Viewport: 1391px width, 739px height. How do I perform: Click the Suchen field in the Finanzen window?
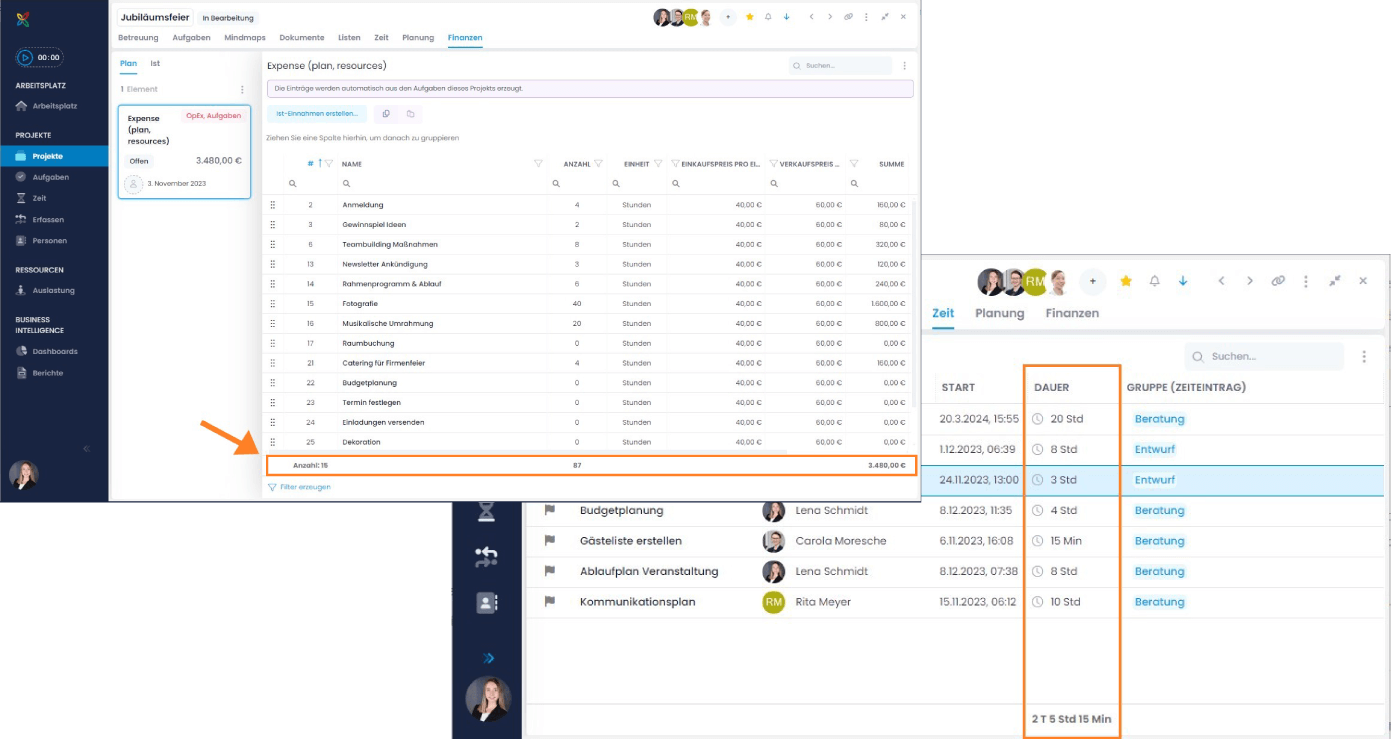click(x=840, y=66)
